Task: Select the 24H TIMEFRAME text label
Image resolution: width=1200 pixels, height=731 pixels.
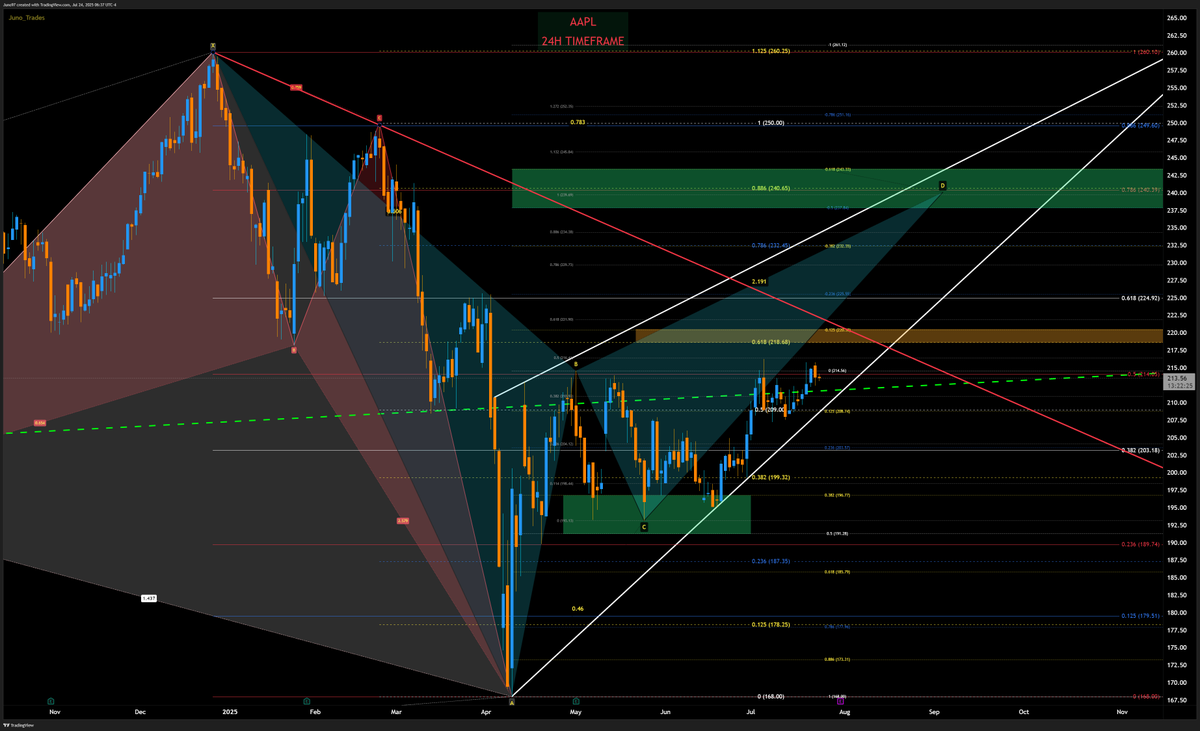Action: tap(582, 42)
